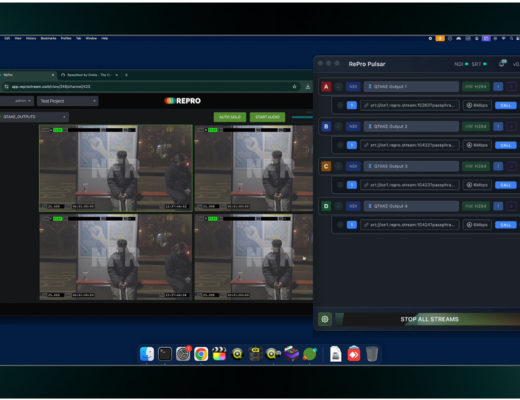Click the AUTO SOLO button in RePro
The image size is (520, 400).
click(x=230, y=117)
